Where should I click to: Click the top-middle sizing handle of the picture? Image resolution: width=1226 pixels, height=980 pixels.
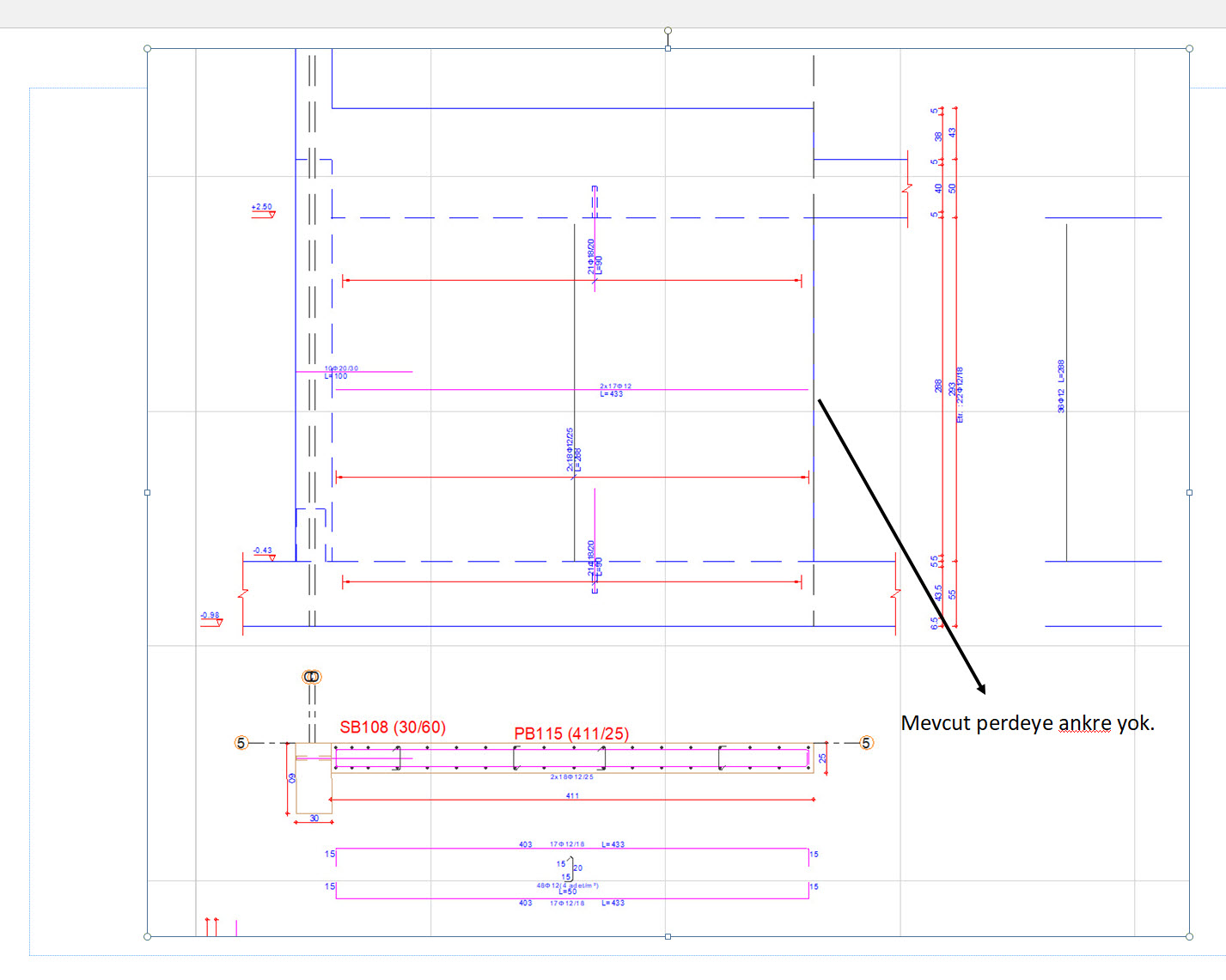(x=668, y=49)
